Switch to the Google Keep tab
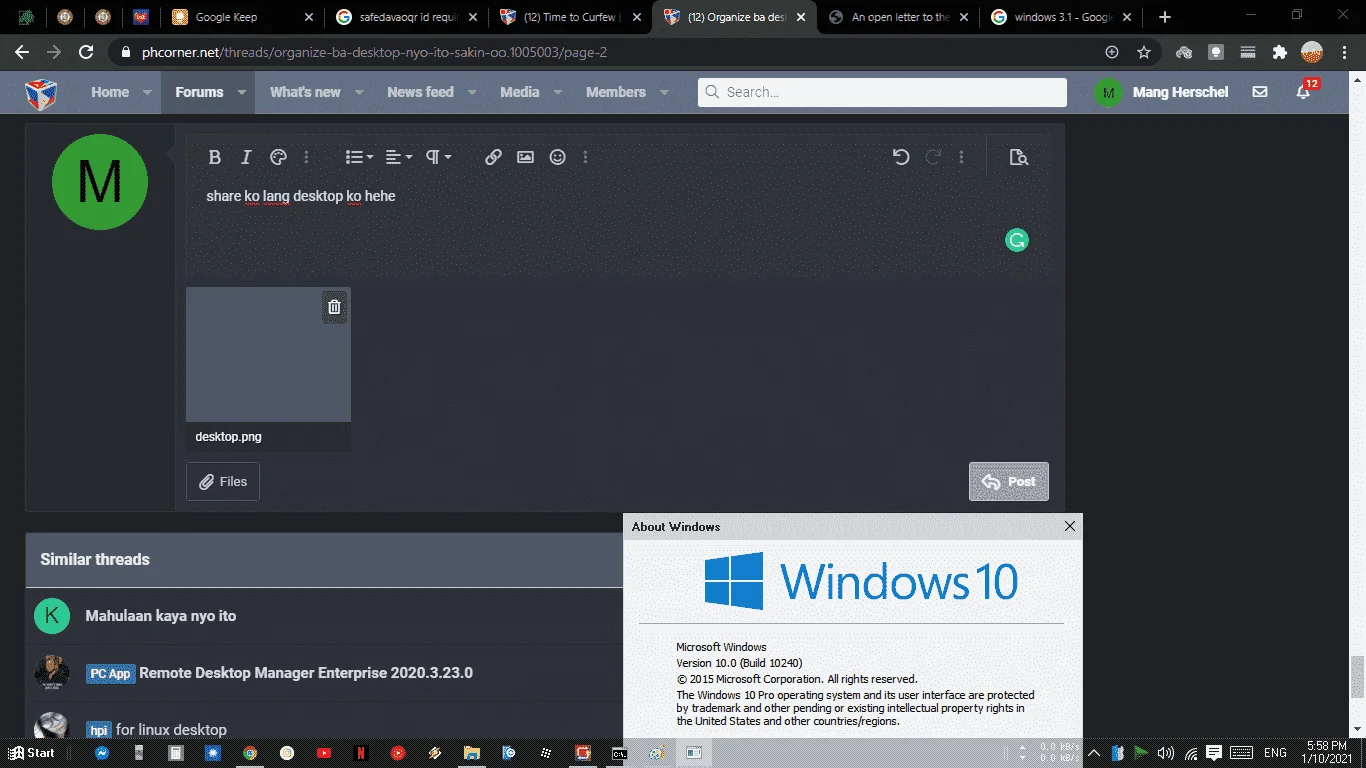This screenshot has width=1366, height=768. (241, 17)
